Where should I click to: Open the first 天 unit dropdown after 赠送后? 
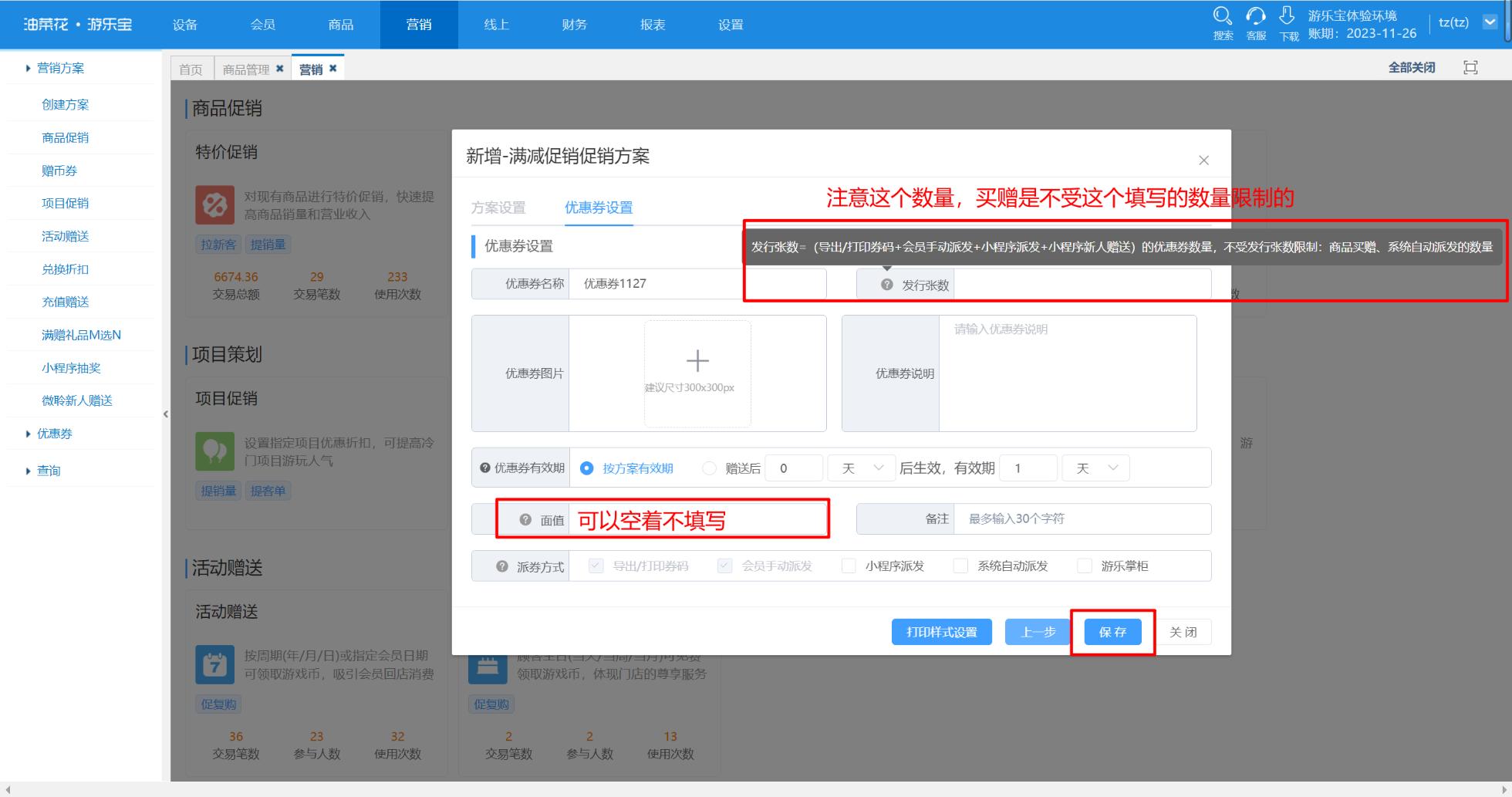point(862,468)
